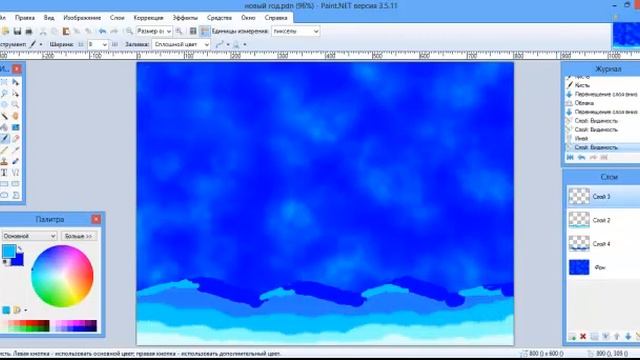Click the Print icon in toolbar

[29, 31]
